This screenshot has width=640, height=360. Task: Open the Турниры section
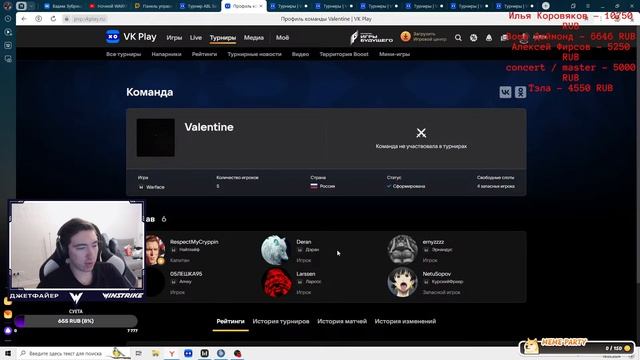tap(223, 38)
